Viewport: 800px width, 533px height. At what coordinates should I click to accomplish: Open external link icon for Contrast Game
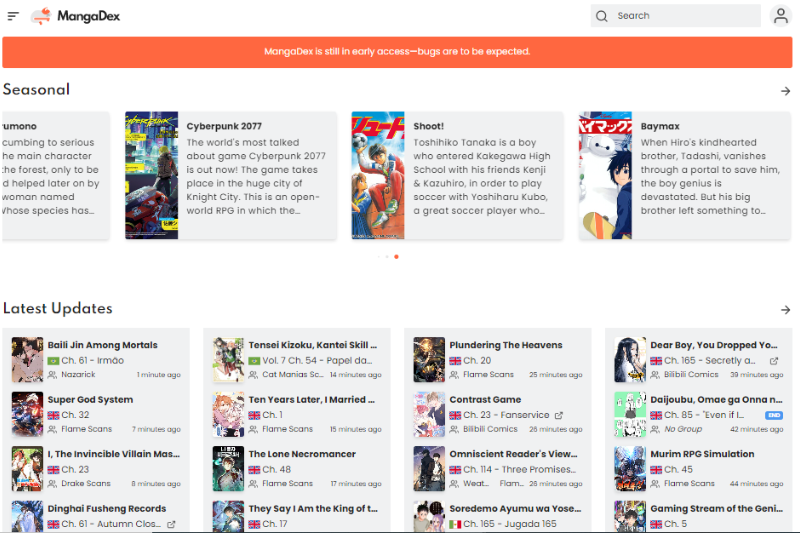(x=559, y=415)
